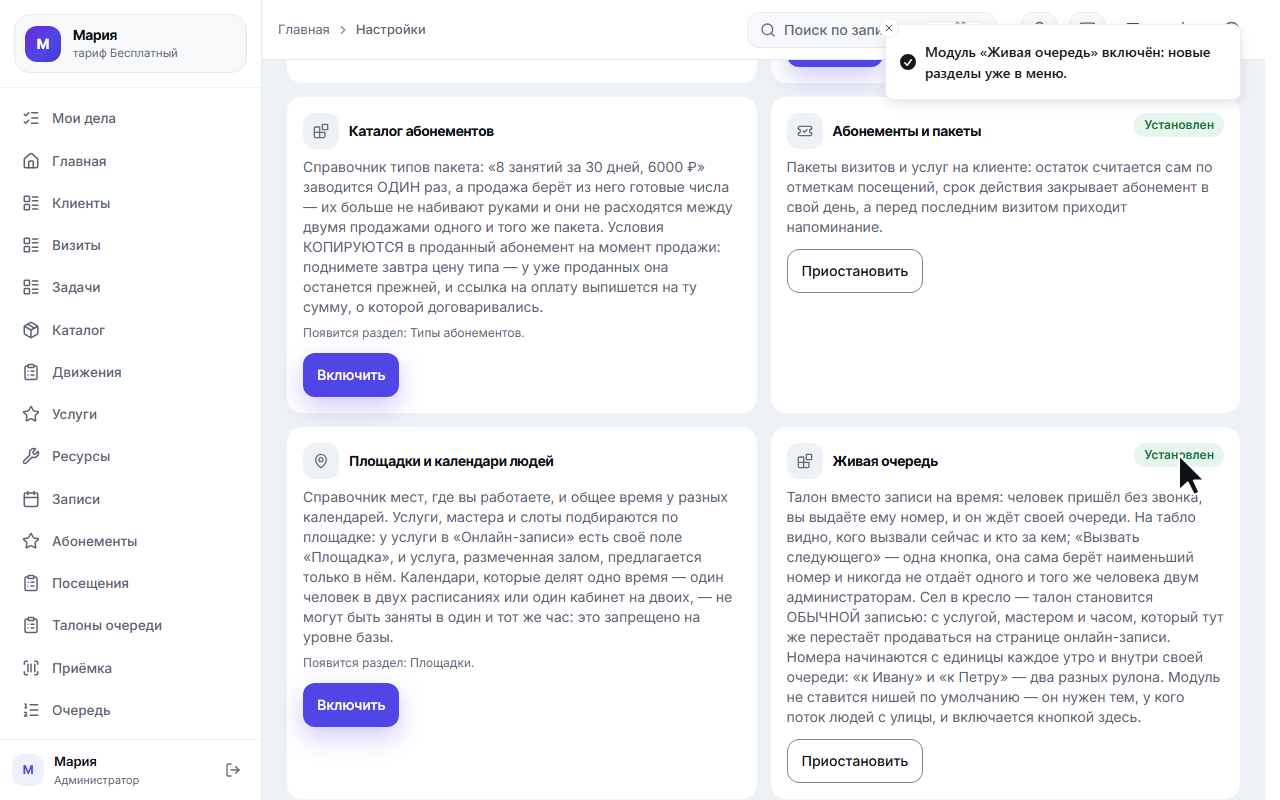
Task: Open Приёмка scanner icon
Action: coord(31,668)
